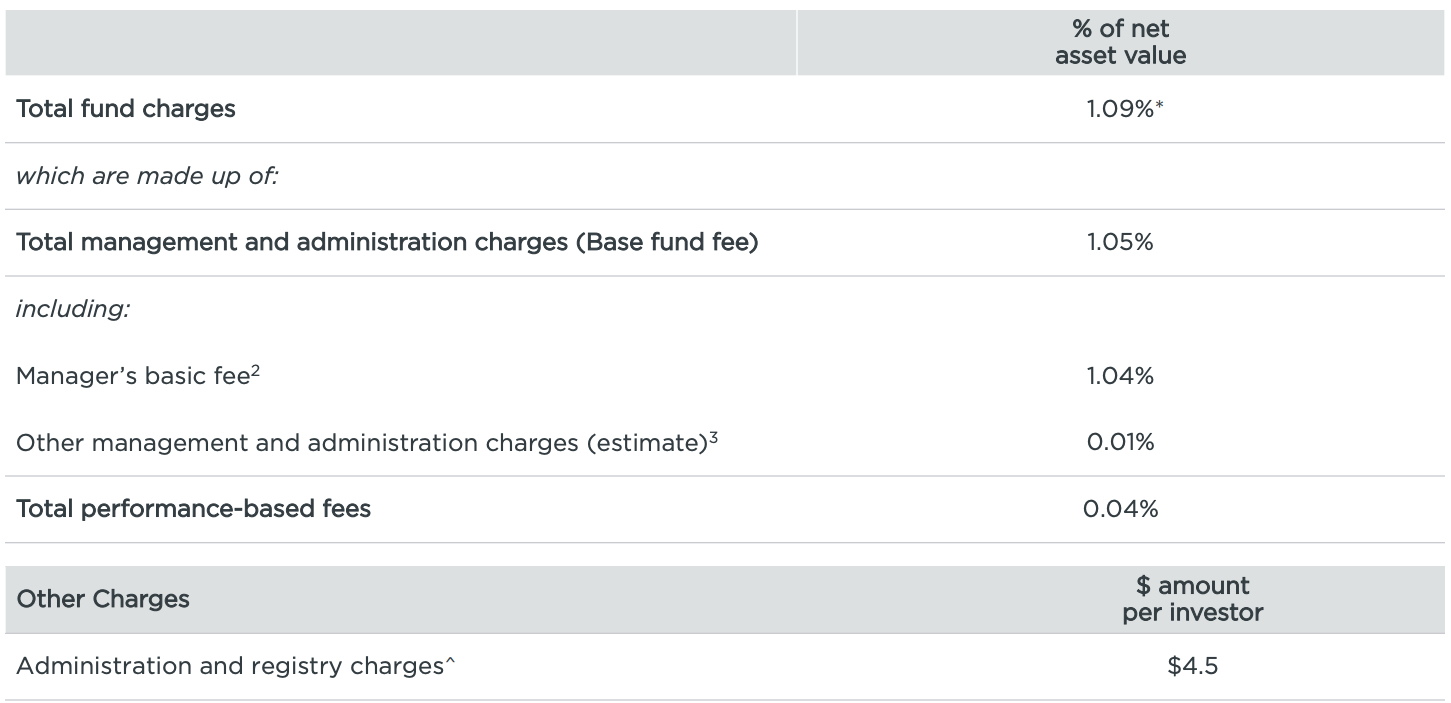Open footnote 3 after '(estimate)'

click(714, 437)
